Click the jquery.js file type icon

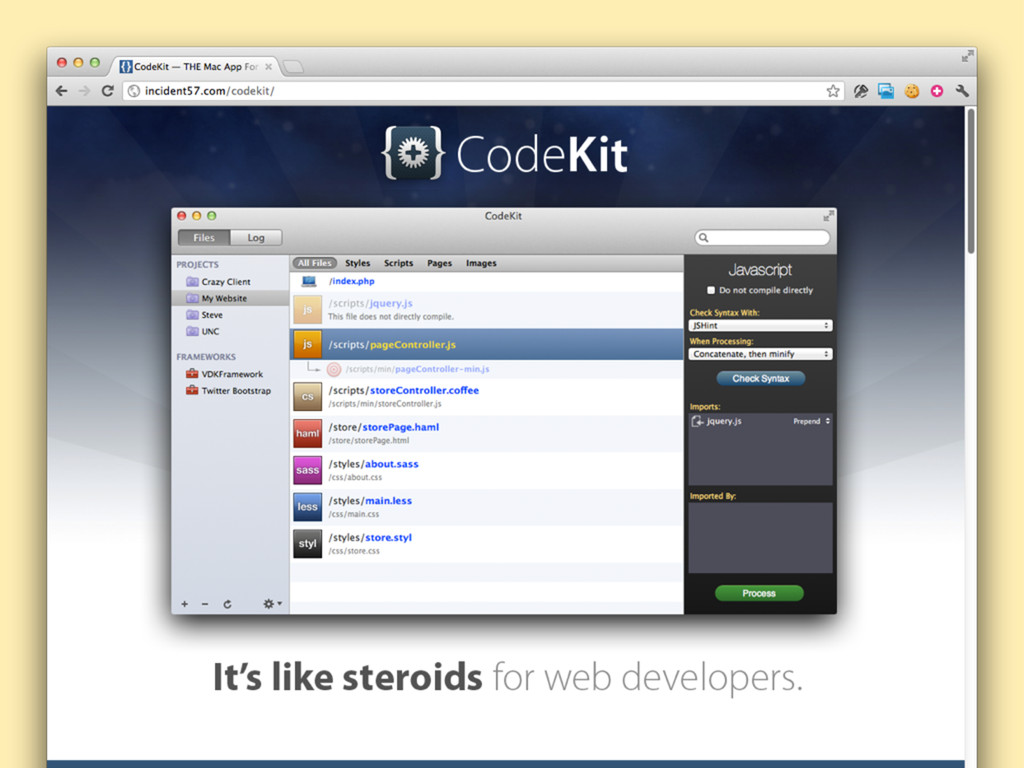point(308,310)
